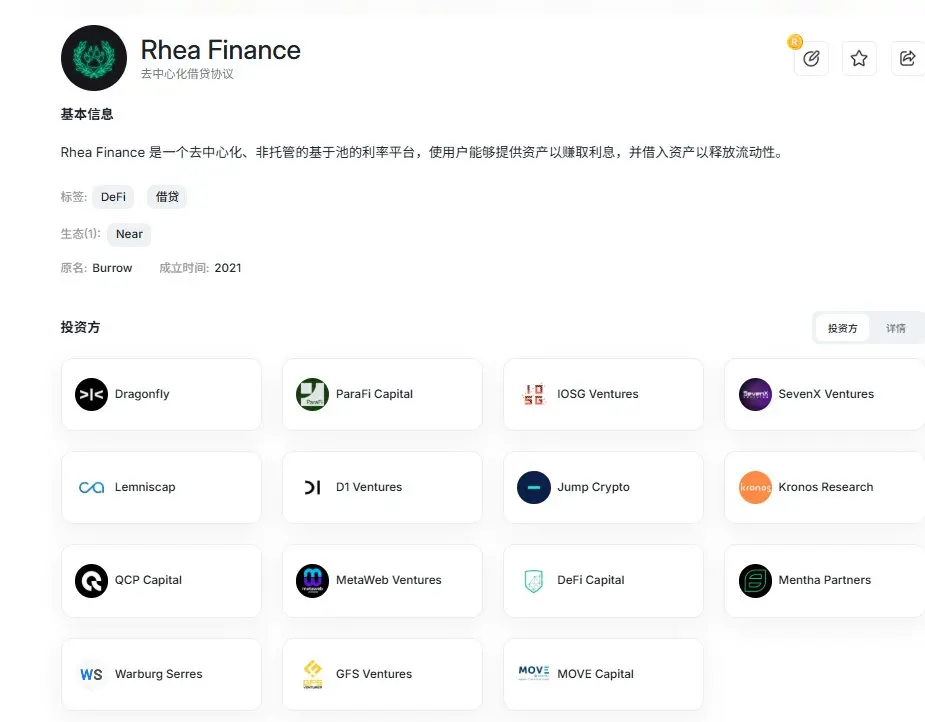Click the Rhea Finance project logo

(94, 58)
